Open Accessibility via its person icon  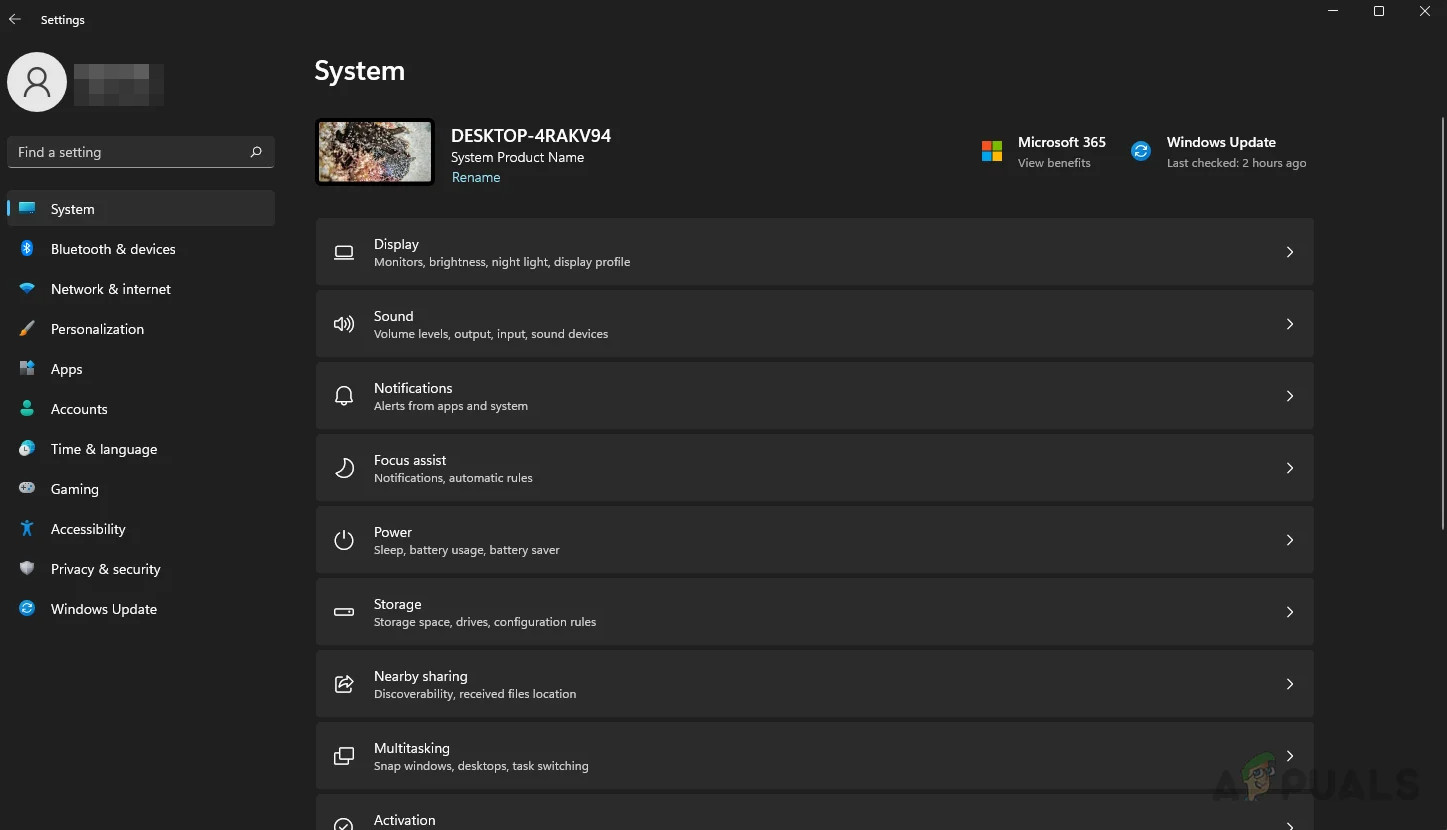(26, 528)
